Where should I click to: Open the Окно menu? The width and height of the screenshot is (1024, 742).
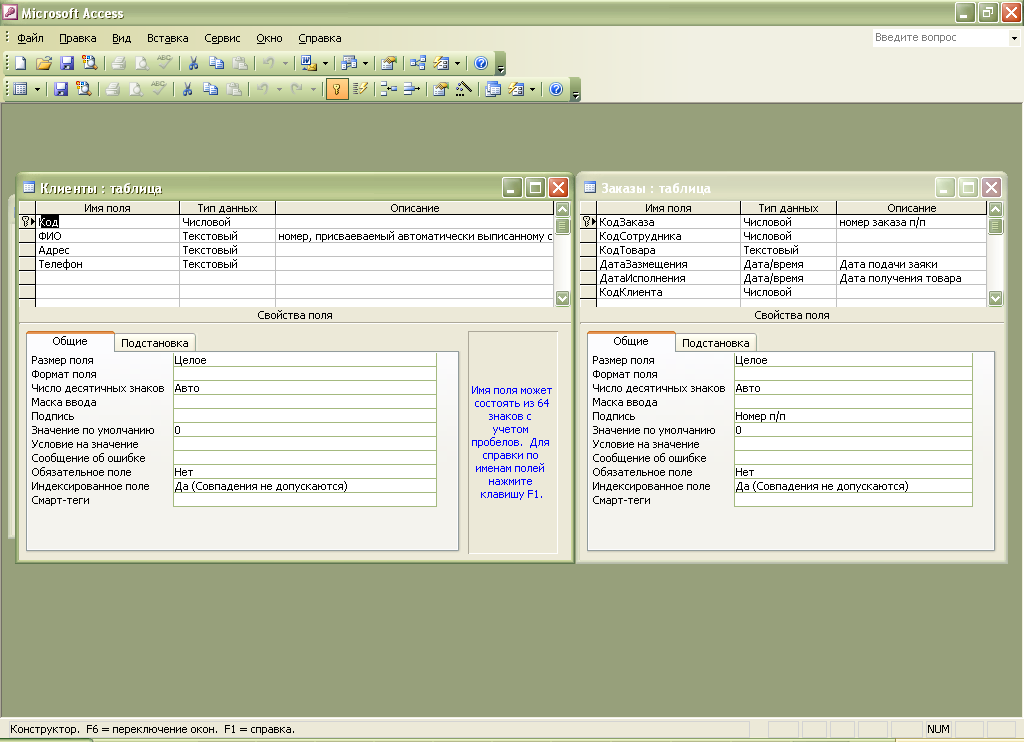[x=269, y=38]
